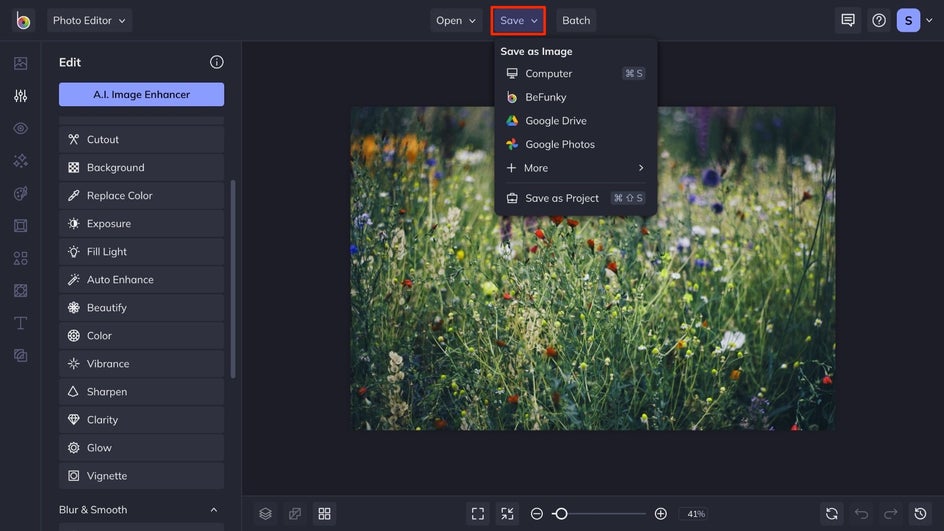
Task: Open the Clarity tool
Action: [x=141, y=420]
